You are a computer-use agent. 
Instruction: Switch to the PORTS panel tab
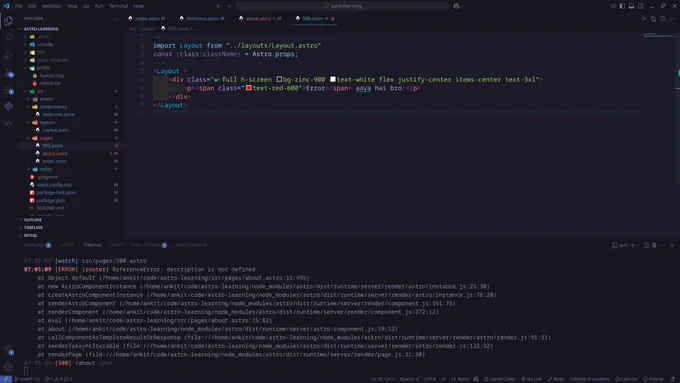tap(117, 246)
